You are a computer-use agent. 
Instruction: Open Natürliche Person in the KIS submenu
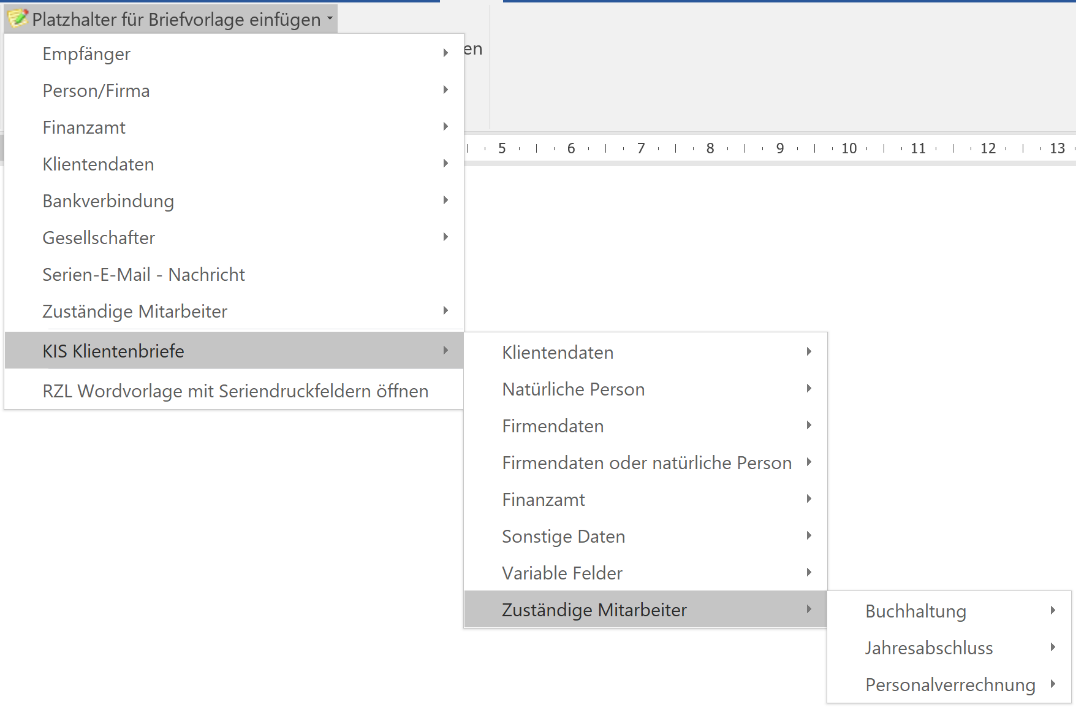click(573, 389)
